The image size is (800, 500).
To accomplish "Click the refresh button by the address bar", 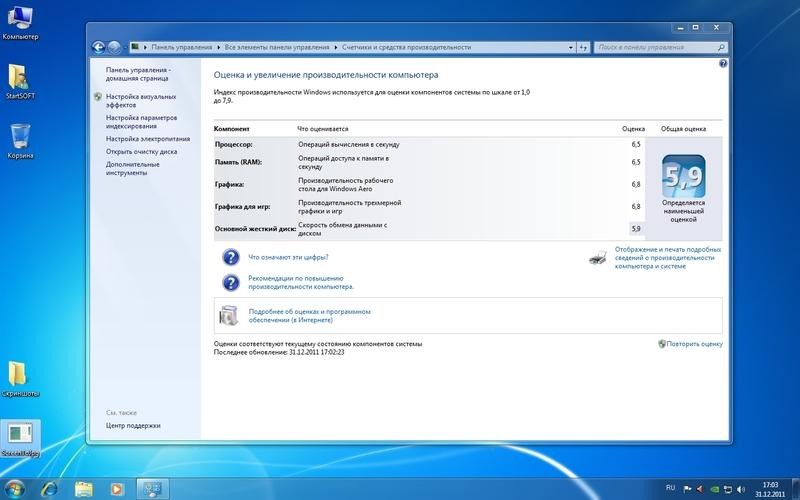I will [583, 47].
